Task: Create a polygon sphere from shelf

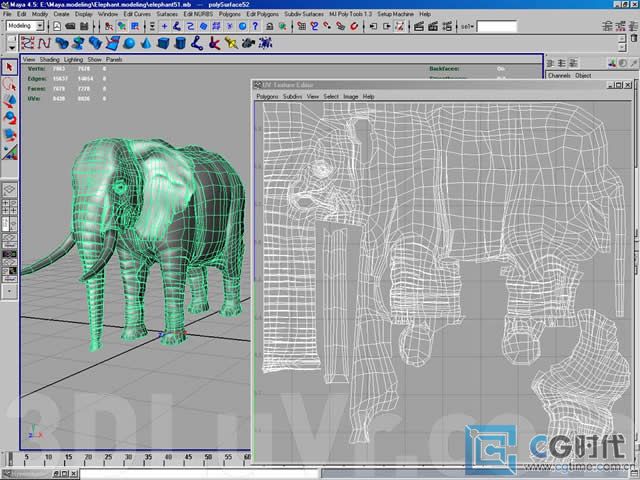Action: click(129, 43)
